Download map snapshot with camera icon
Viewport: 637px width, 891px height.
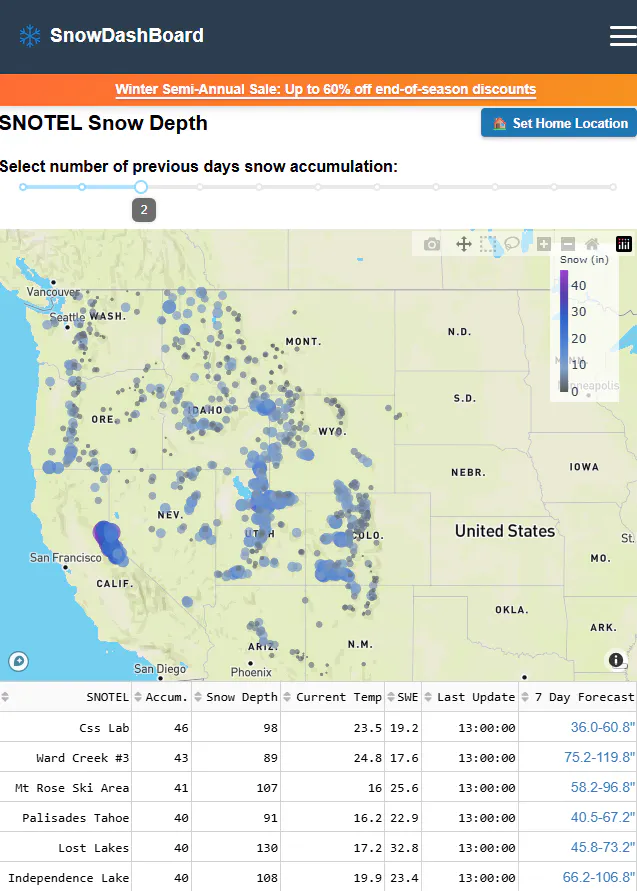pyautogui.click(x=432, y=244)
